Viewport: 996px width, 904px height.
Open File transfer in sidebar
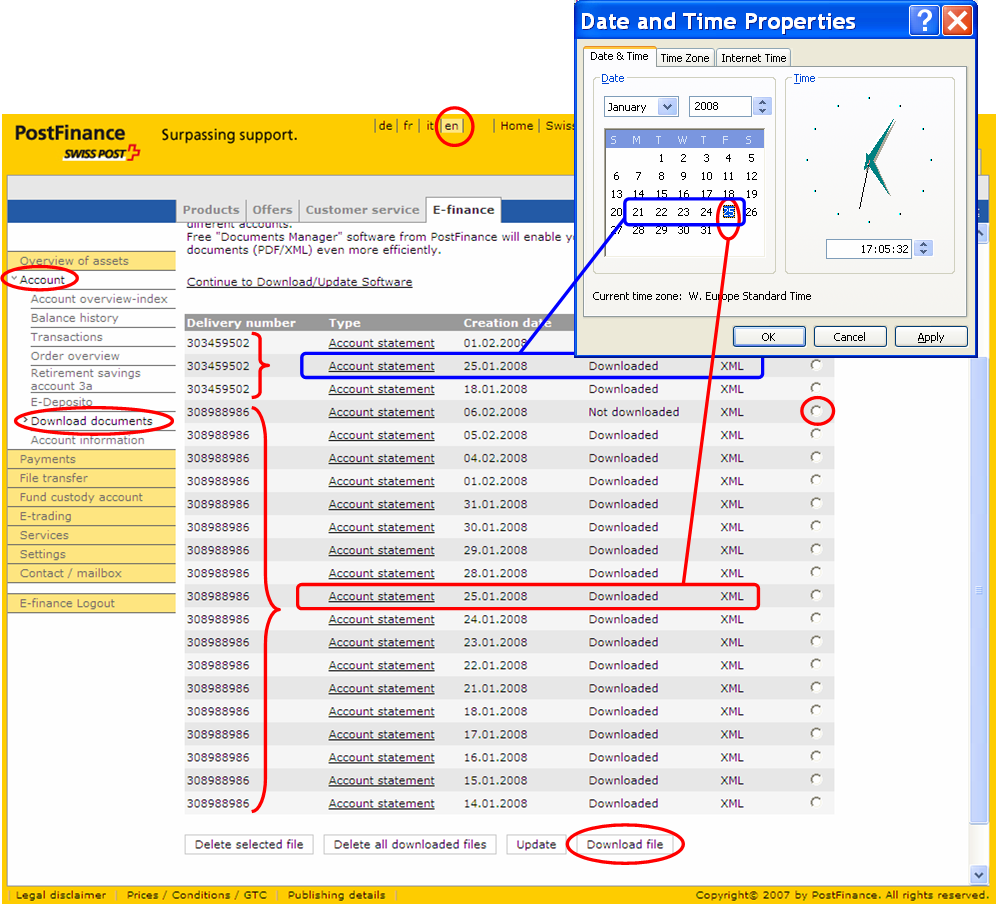(53, 478)
